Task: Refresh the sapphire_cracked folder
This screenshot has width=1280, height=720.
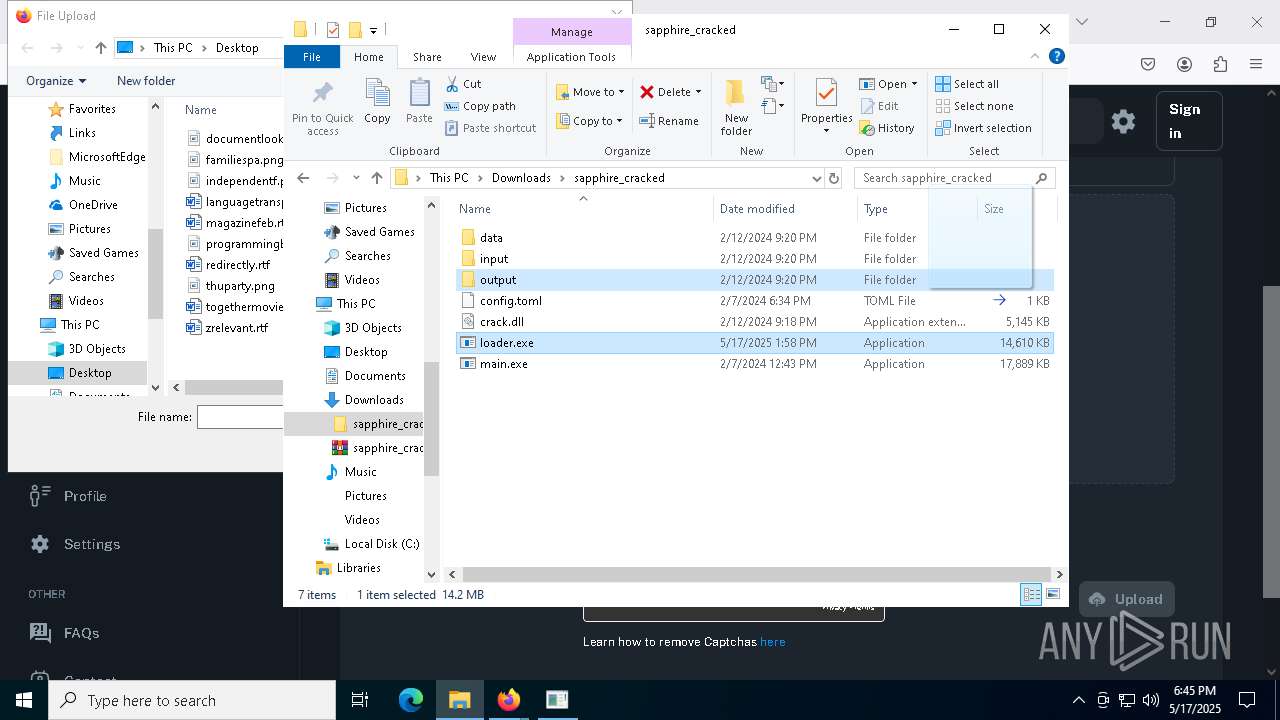Action: [x=834, y=178]
